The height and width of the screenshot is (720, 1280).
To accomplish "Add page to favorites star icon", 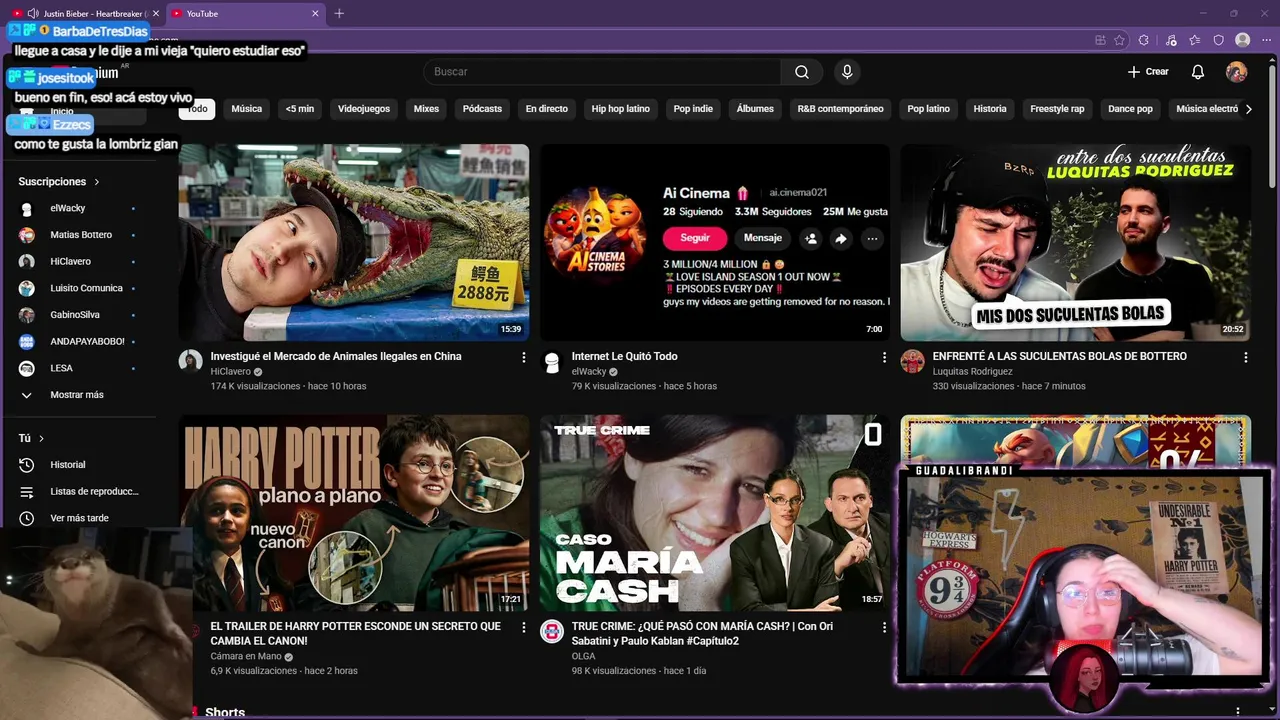I will 1120,40.
